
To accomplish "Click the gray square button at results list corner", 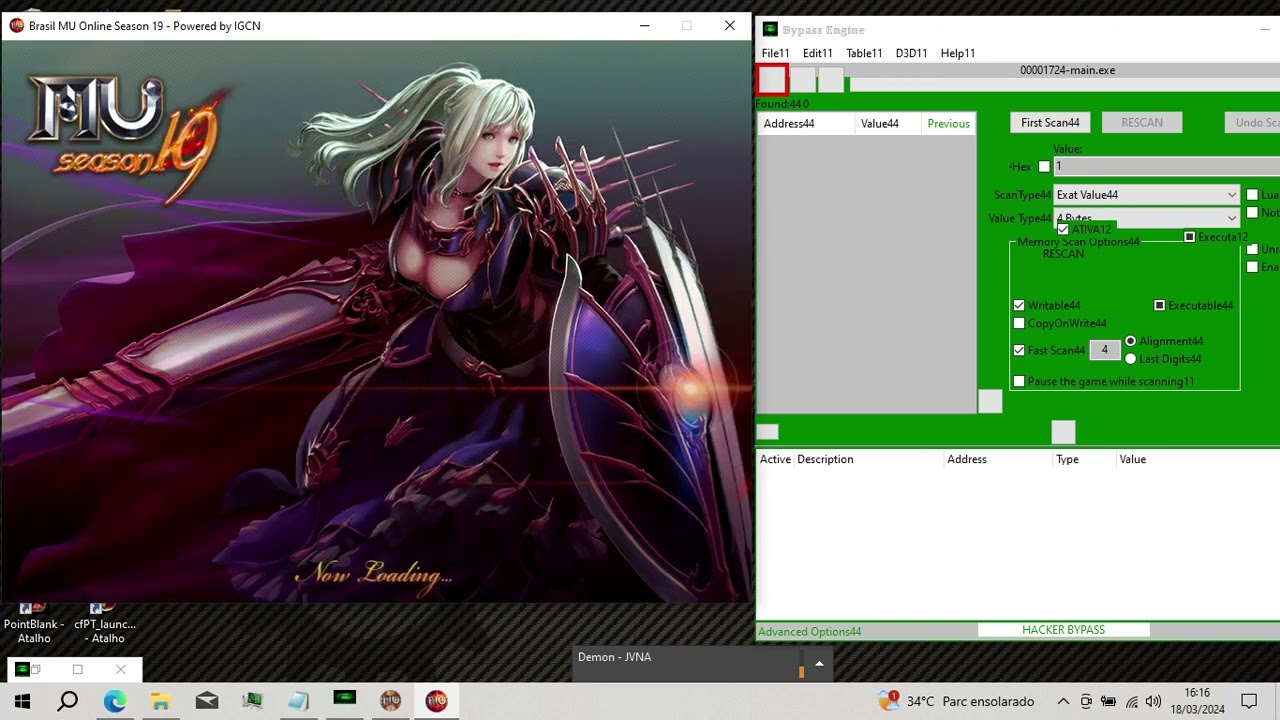I will coord(990,401).
